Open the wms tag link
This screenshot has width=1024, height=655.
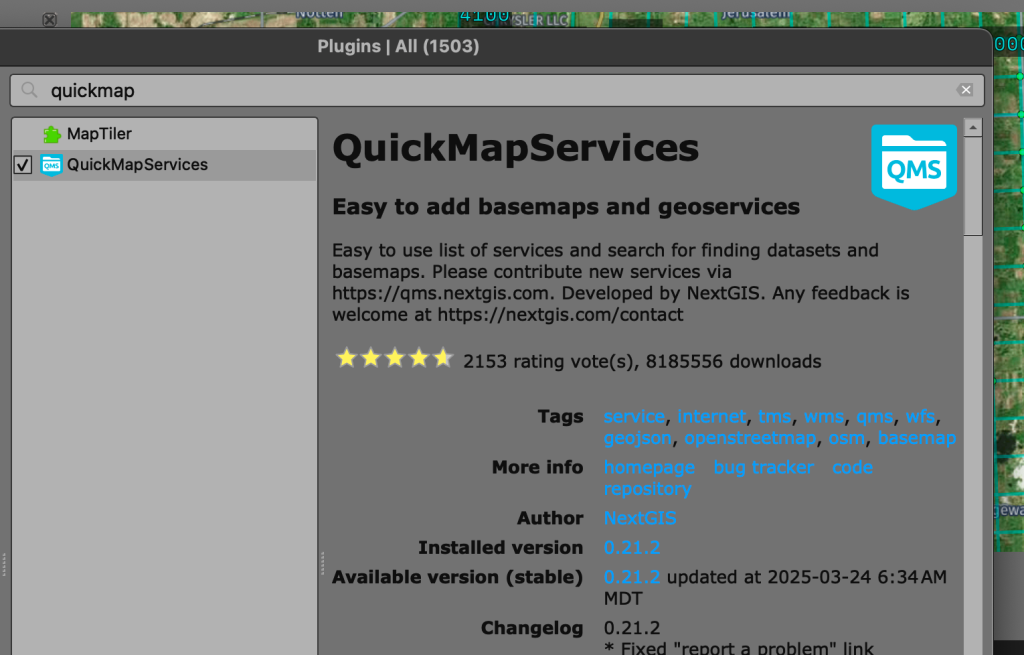pos(824,417)
